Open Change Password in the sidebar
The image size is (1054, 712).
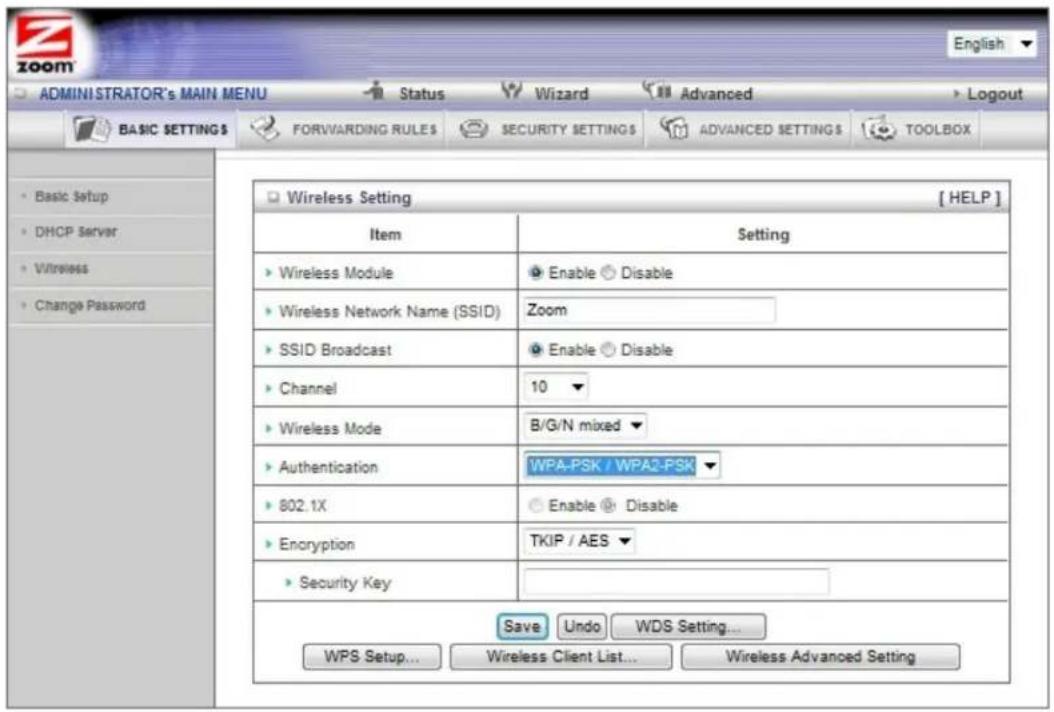coord(89,305)
